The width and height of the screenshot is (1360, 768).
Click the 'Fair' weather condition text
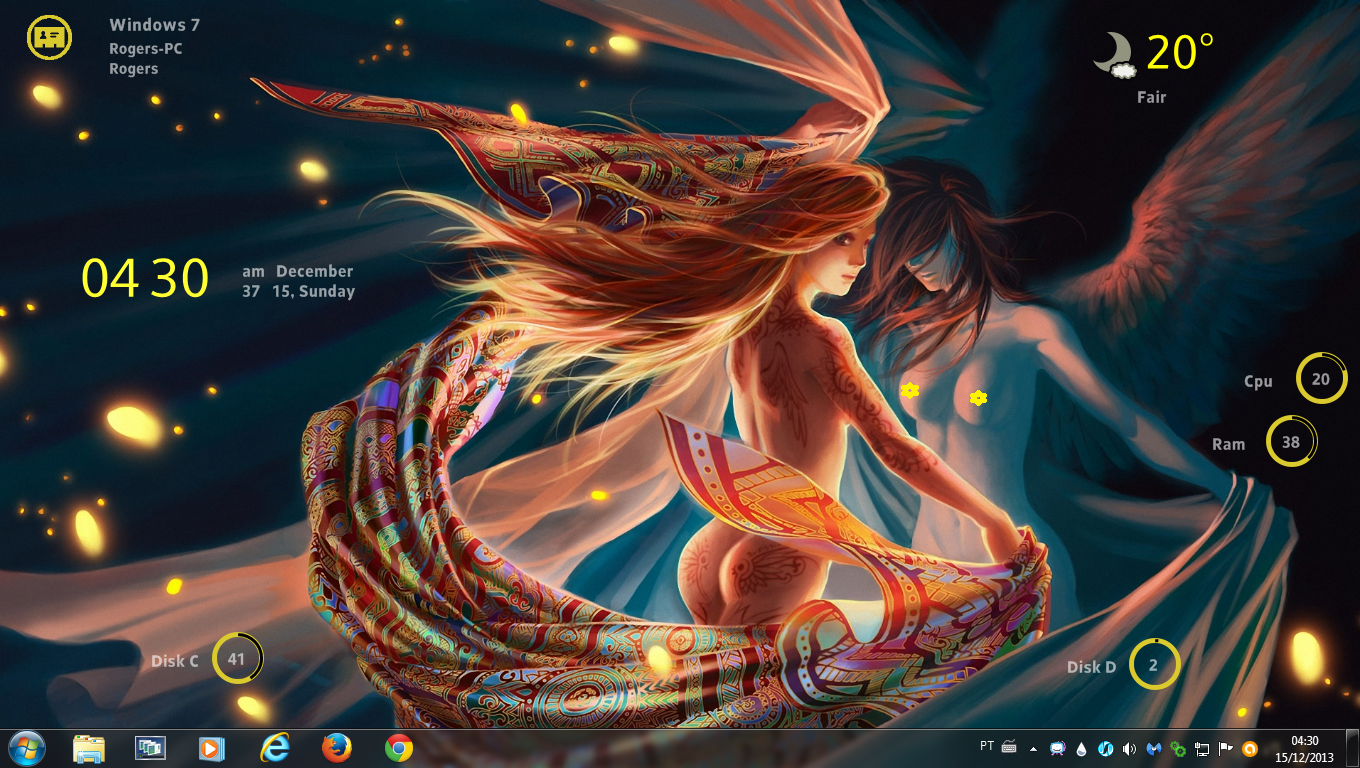[1152, 97]
